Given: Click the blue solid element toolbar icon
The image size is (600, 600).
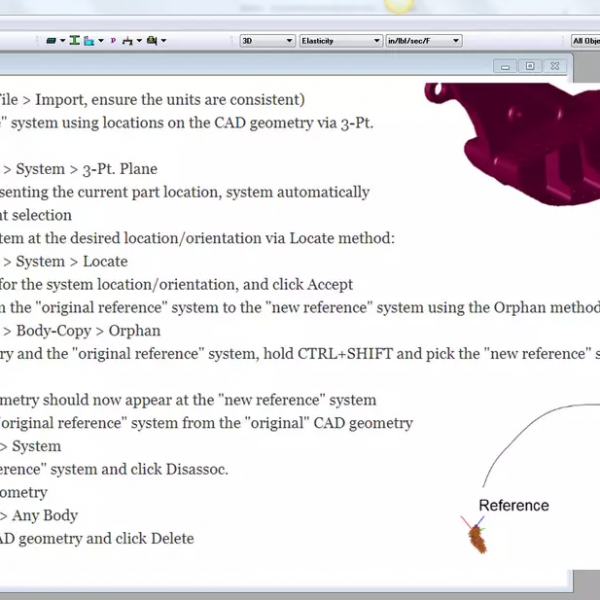Looking at the screenshot, I should pos(89,41).
